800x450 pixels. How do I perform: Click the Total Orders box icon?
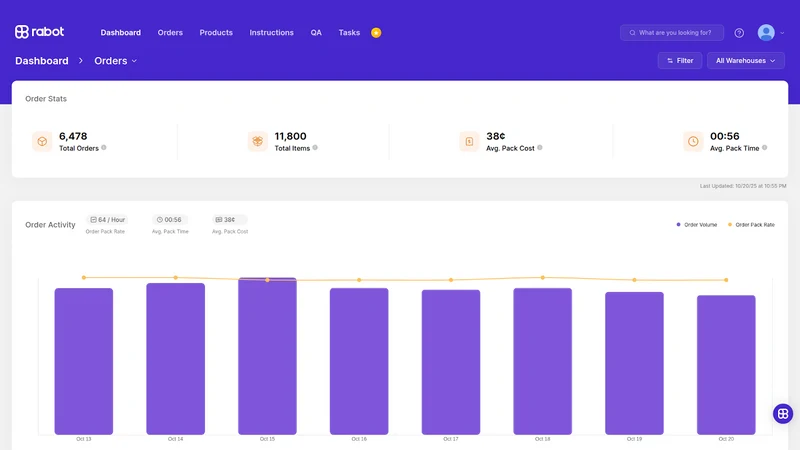click(42, 141)
